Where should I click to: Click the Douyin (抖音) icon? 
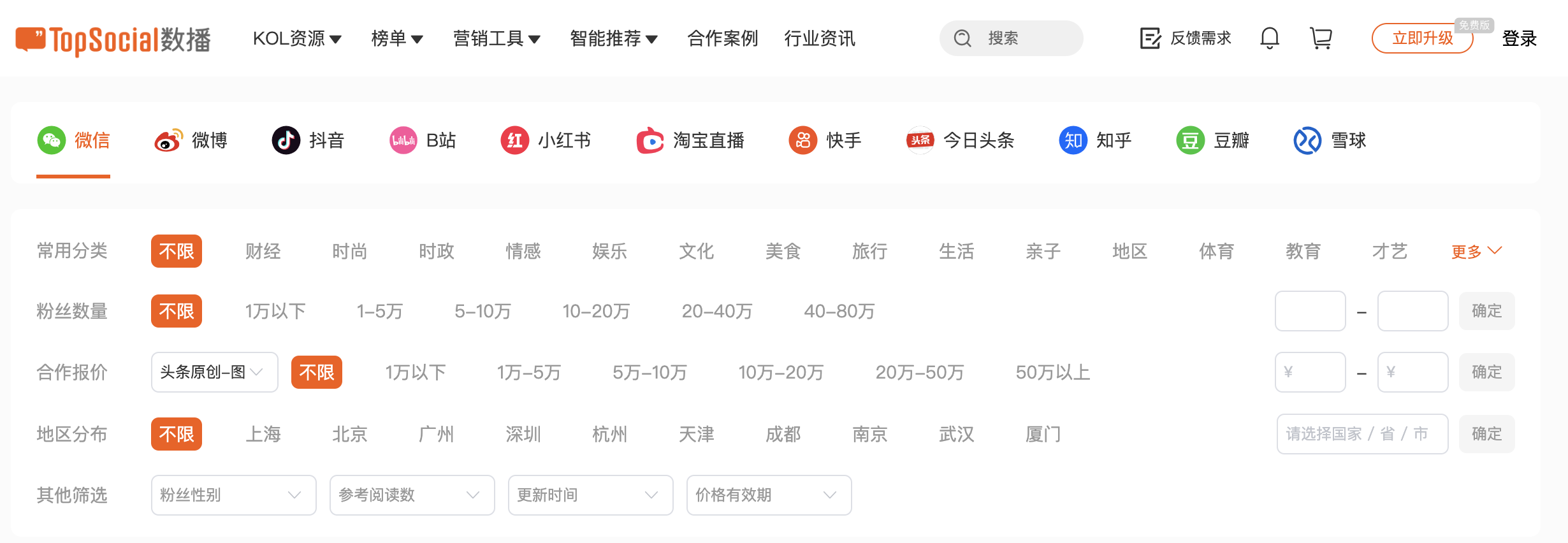286,140
